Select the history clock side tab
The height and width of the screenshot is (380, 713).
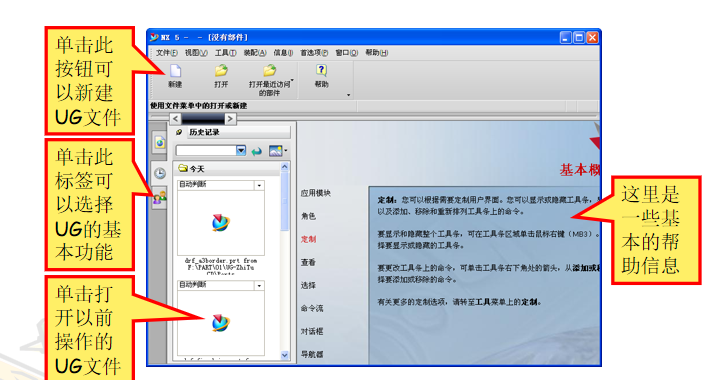pos(160,173)
